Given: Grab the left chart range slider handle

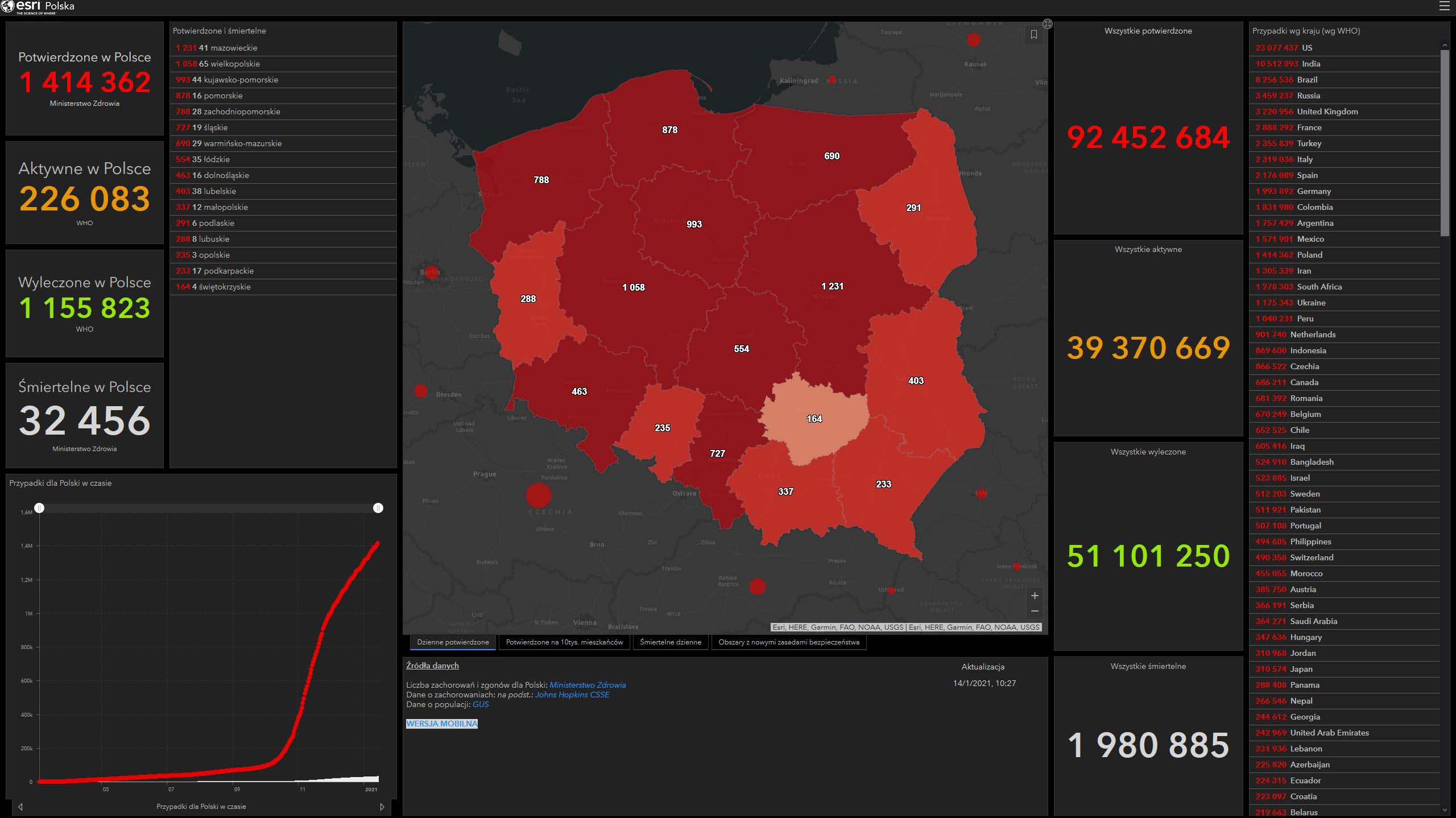Looking at the screenshot, I should [39, 507].
